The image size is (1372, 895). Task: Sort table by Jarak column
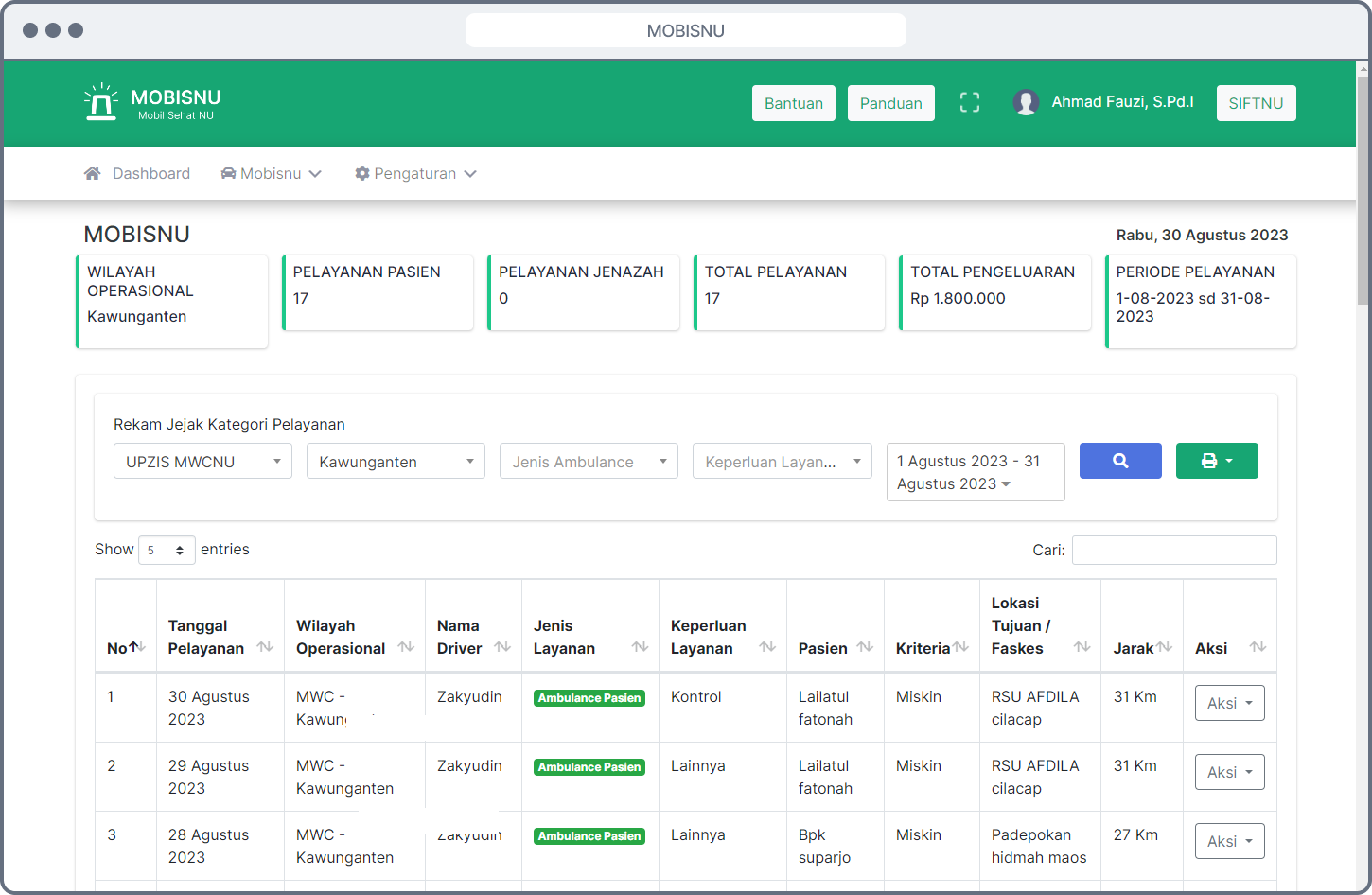[x=1141, y=648]
